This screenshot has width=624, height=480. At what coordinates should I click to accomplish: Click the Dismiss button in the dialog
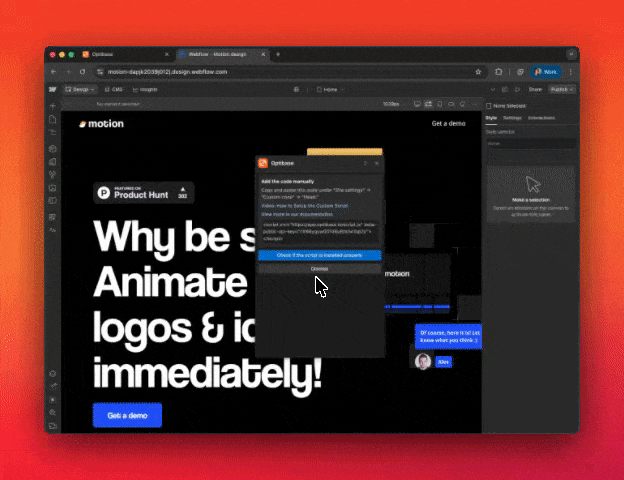[319, 269]
